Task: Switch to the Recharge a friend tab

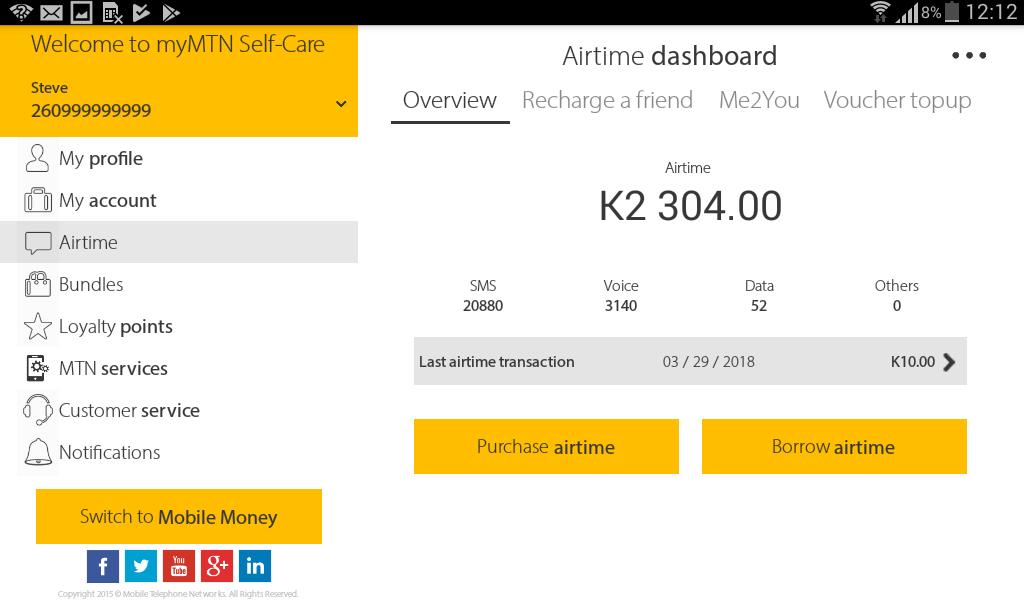Action: click(607, 100)
